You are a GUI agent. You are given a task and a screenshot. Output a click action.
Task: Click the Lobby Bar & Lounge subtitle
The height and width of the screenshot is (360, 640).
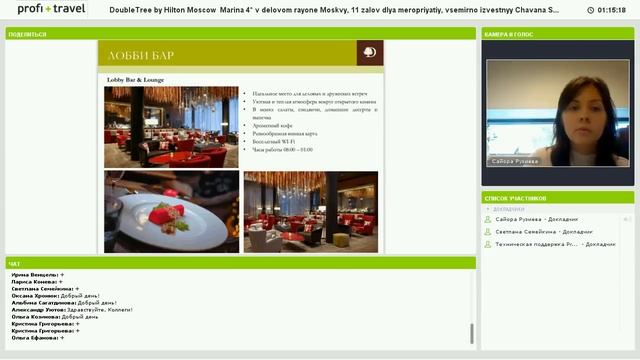coord(136,80)
